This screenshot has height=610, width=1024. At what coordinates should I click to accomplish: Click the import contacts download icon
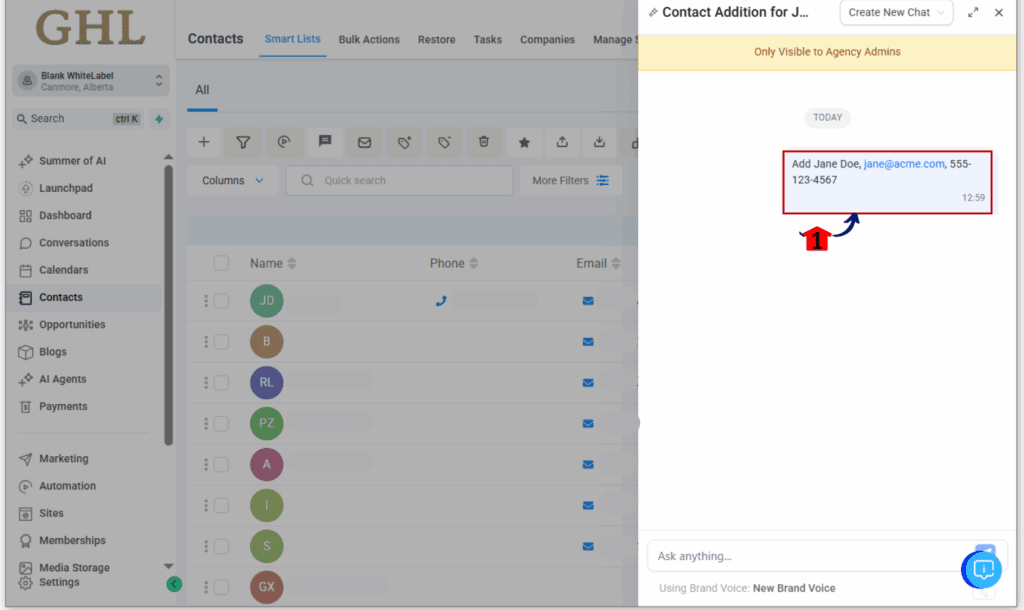pos(600,142)
